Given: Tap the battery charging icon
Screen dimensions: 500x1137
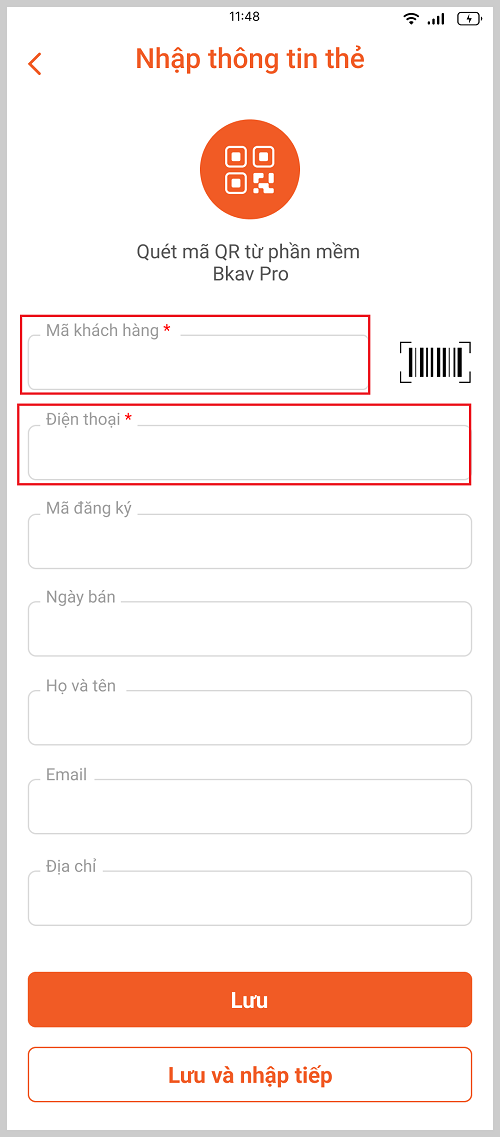Looking at the screenshot, I should tap(469, 20).
